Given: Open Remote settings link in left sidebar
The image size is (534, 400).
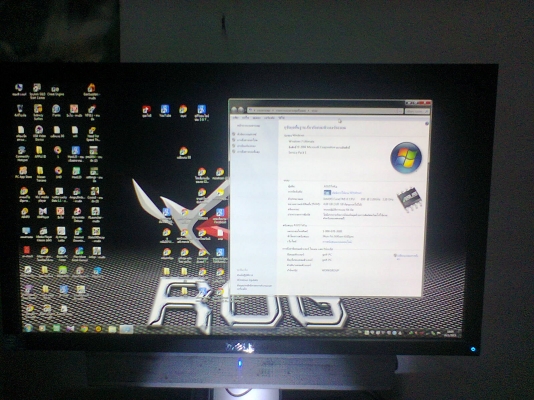Looking at the screenshot, I should point(247,140).
